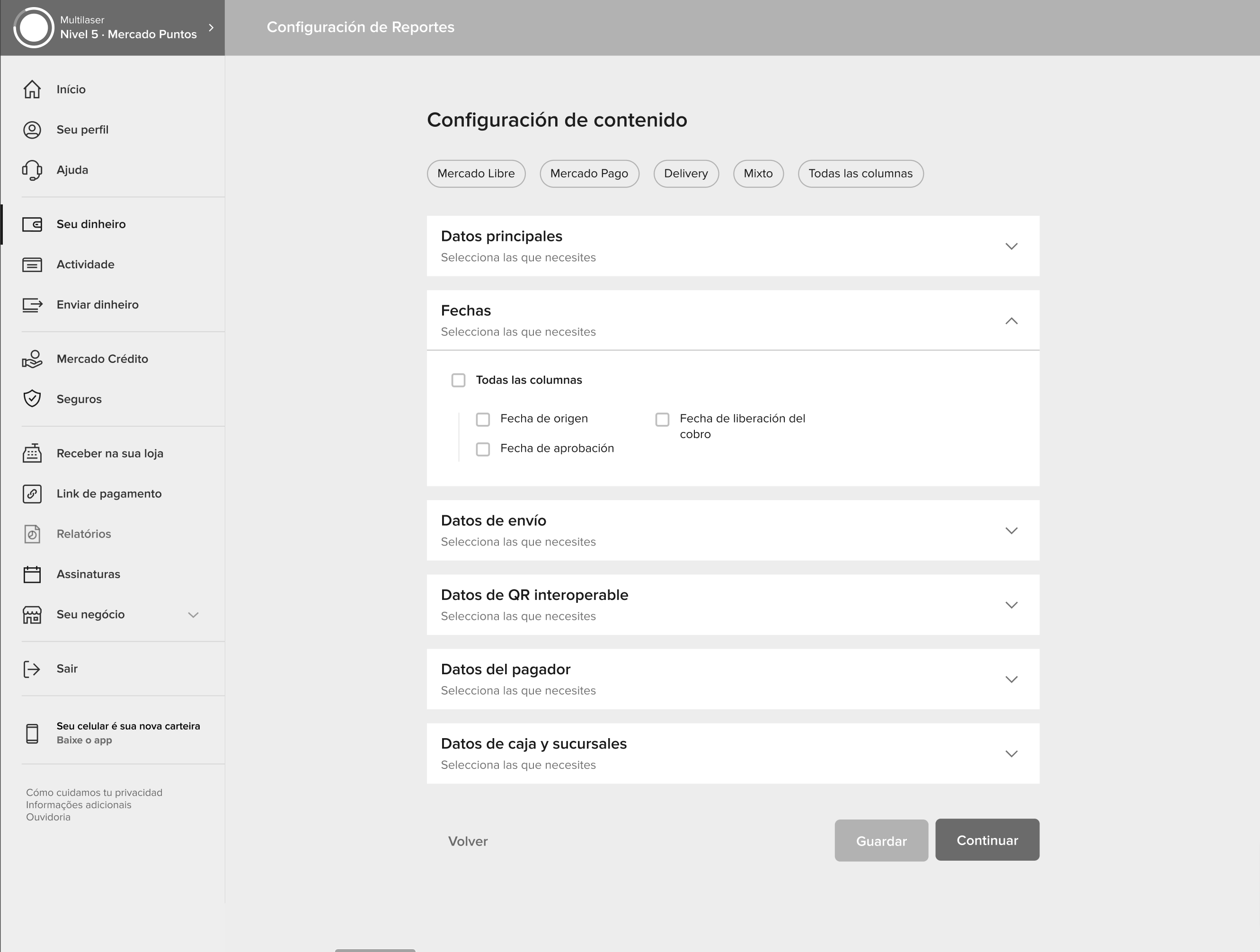Open the Link de pagamento icon
The height and width of the screenshot is (952, 1260).
coord(32,494)
